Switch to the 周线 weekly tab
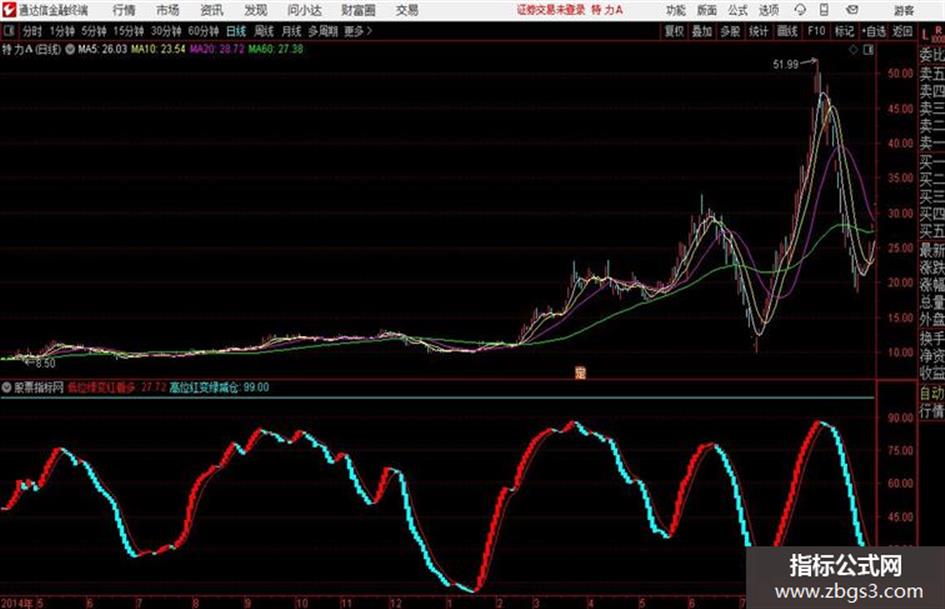 [264, 31]
